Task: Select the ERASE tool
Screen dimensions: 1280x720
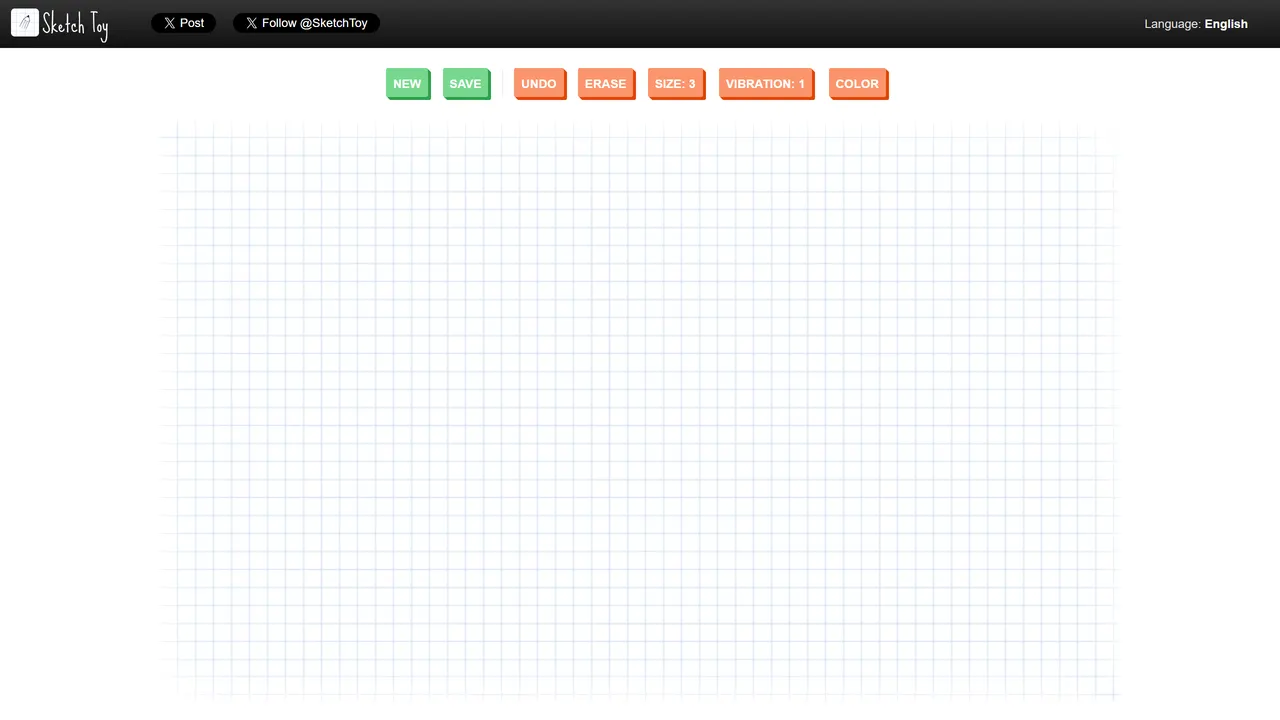Action: click(x=606, y=84)
